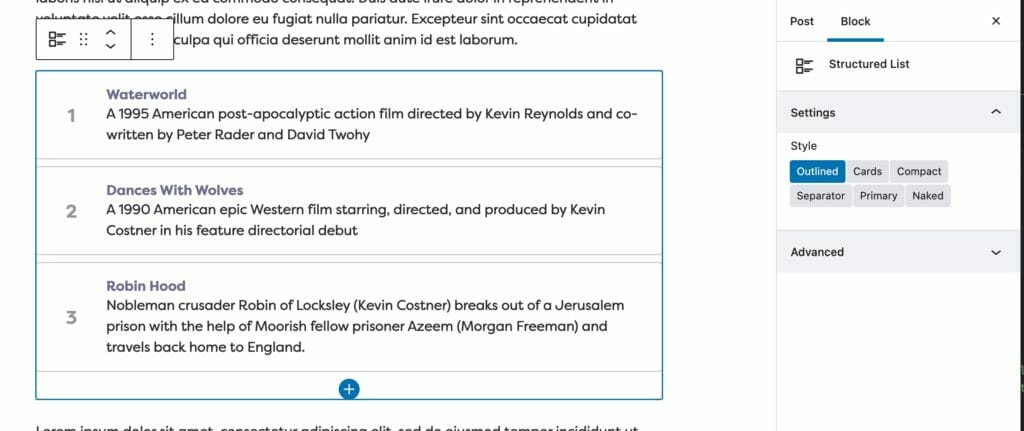This screenshot has width=1024, height=431.
Task: Open the block options three-dot menu
Action: (x=152, y=39)
